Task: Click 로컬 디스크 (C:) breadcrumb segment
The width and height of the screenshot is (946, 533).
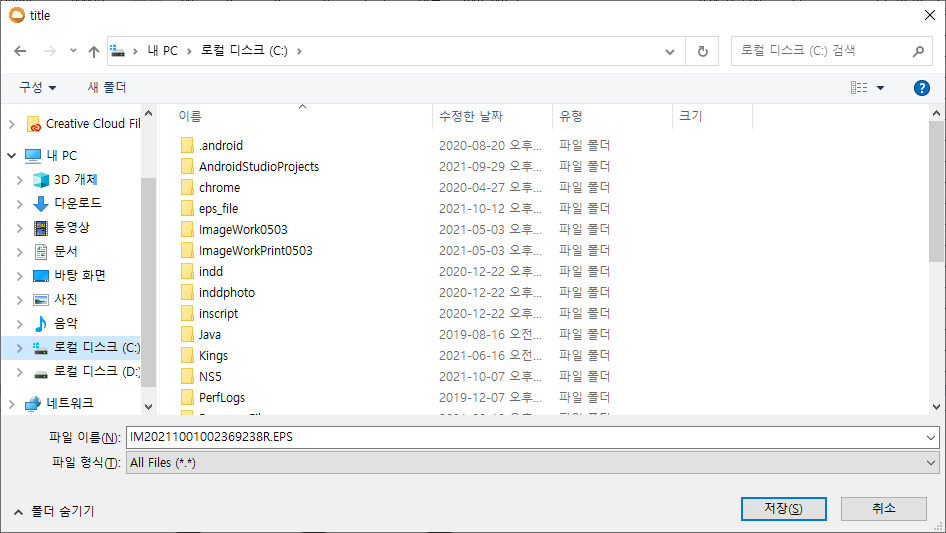Action: pyautogui.click(x=244, y=51)
